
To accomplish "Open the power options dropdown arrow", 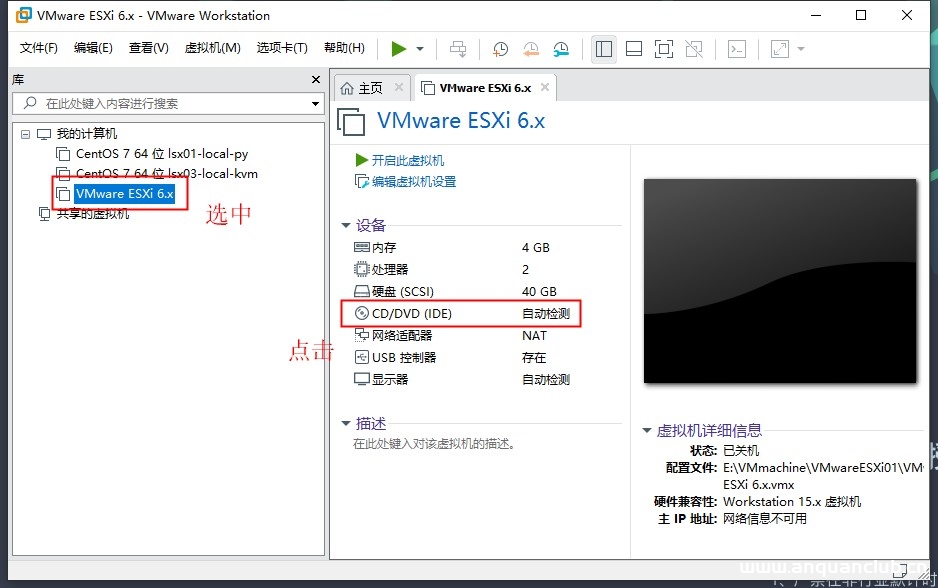I will tap(418, 49).
